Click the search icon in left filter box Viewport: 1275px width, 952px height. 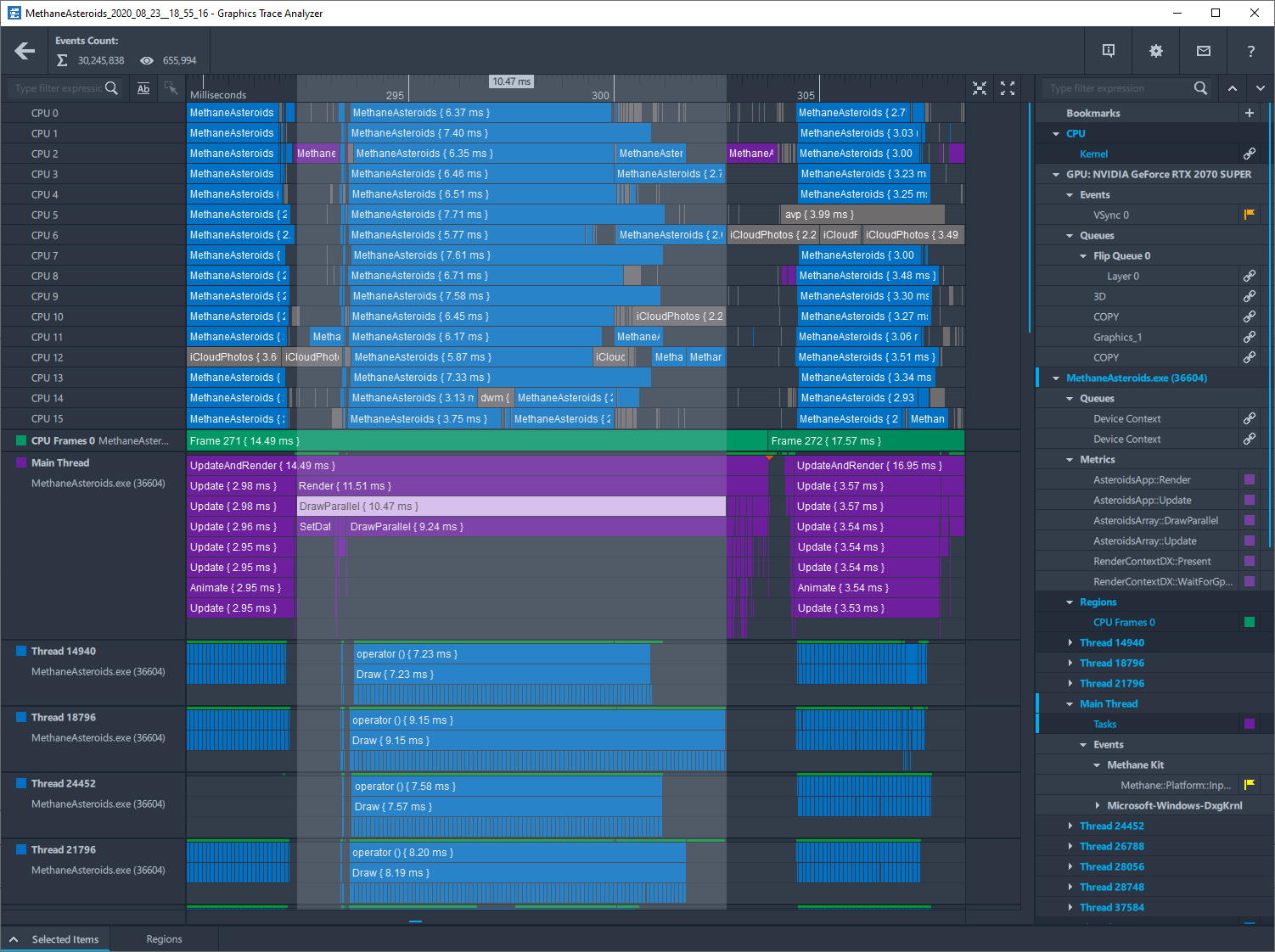[x=111, y=88]
